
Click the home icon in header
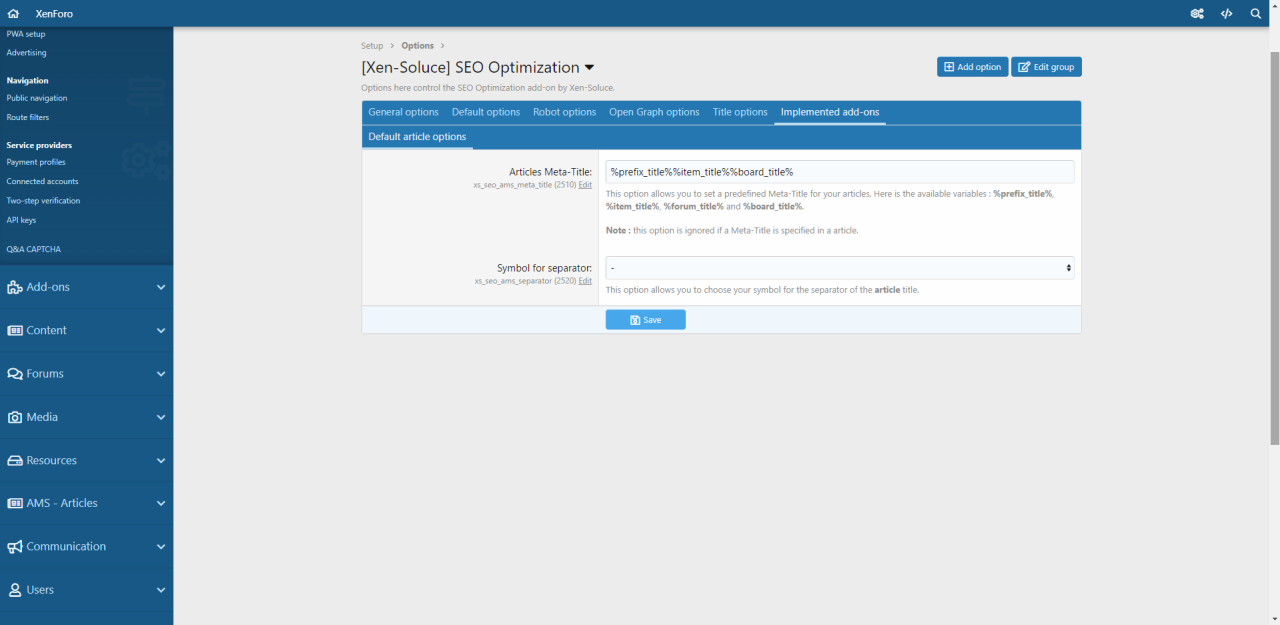[13, 14]
